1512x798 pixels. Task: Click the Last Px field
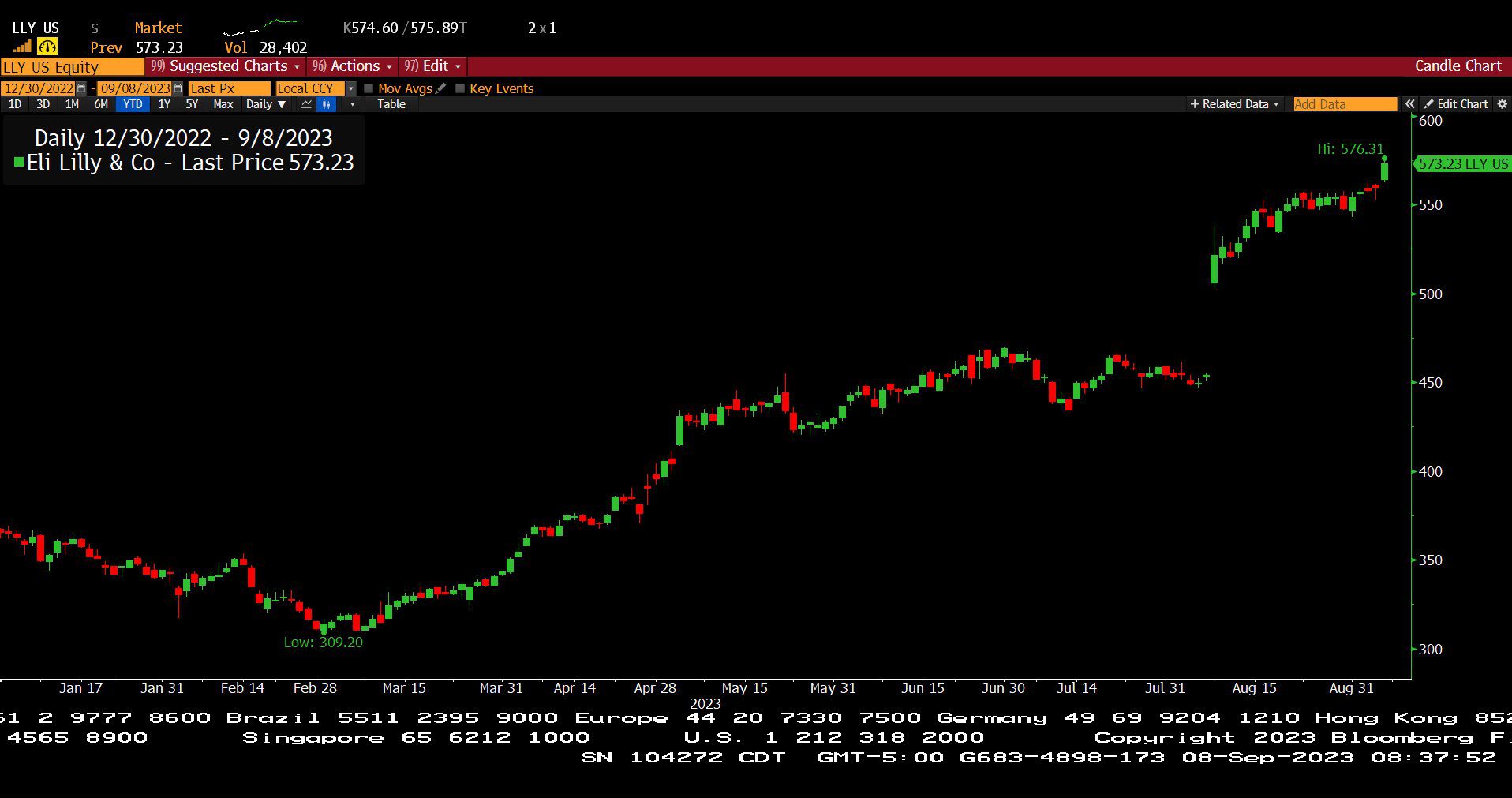pos(229,88)
